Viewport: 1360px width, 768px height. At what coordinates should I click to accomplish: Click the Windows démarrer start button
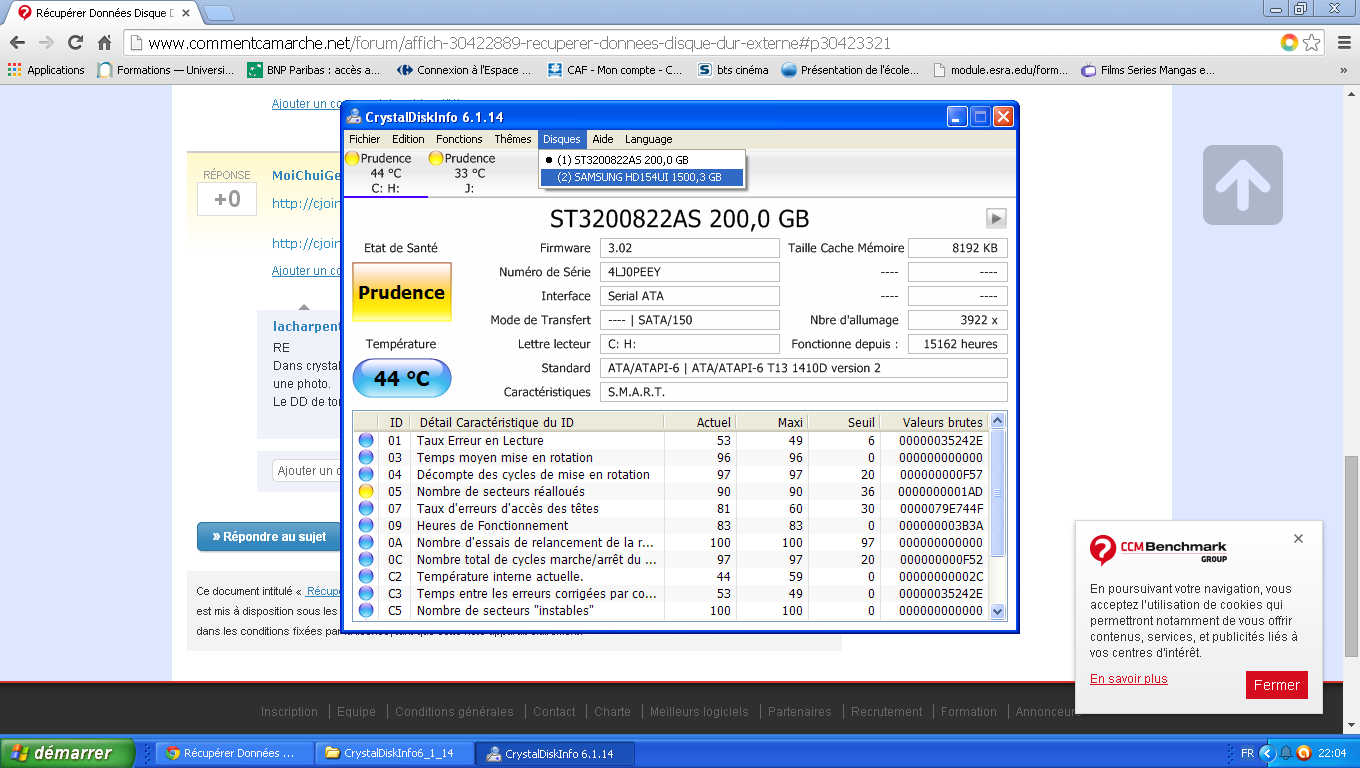pyautogui.click(x=67, y=753)
